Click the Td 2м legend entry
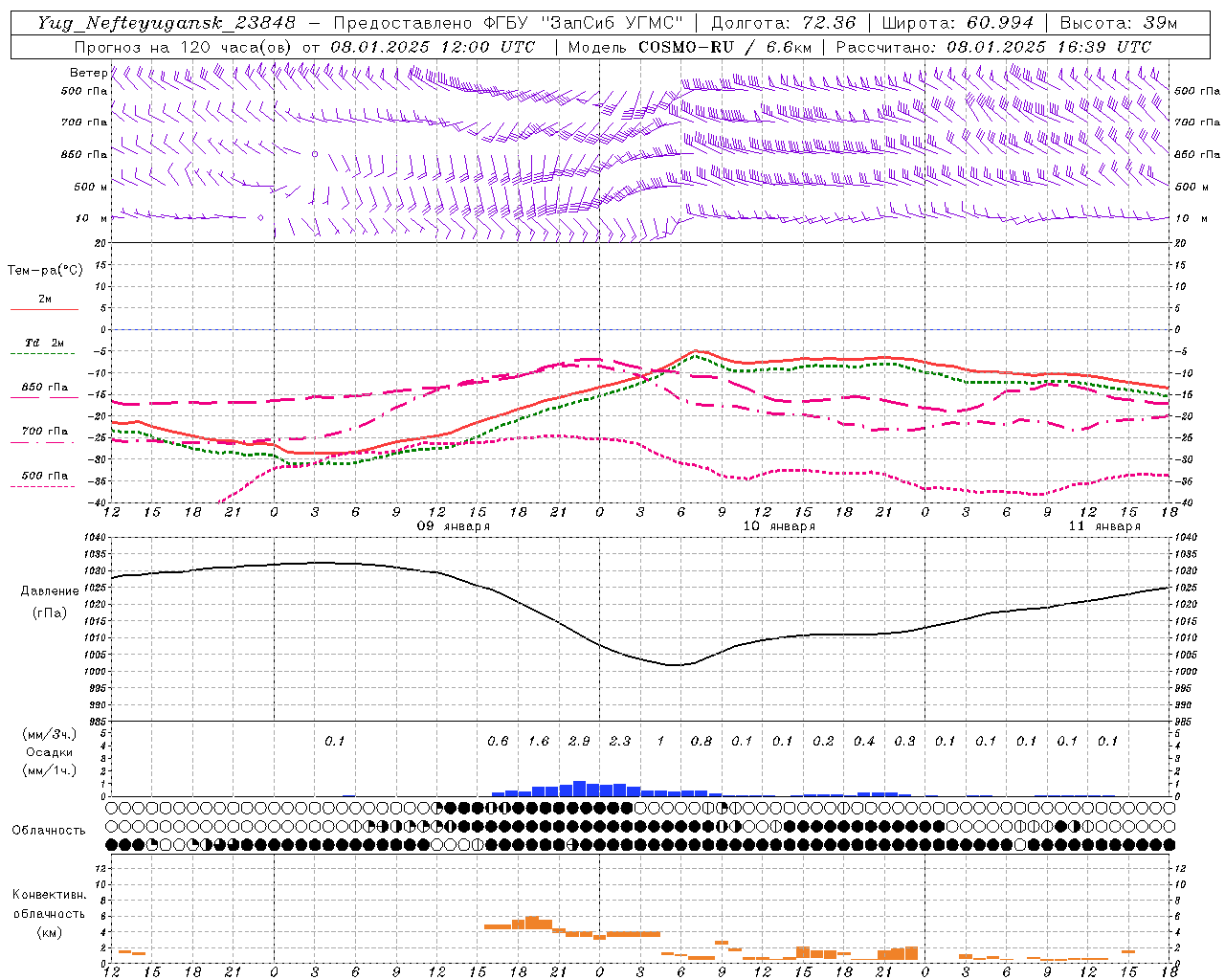Viewport: 1225px width, 980px height. (x=44, y=343)
